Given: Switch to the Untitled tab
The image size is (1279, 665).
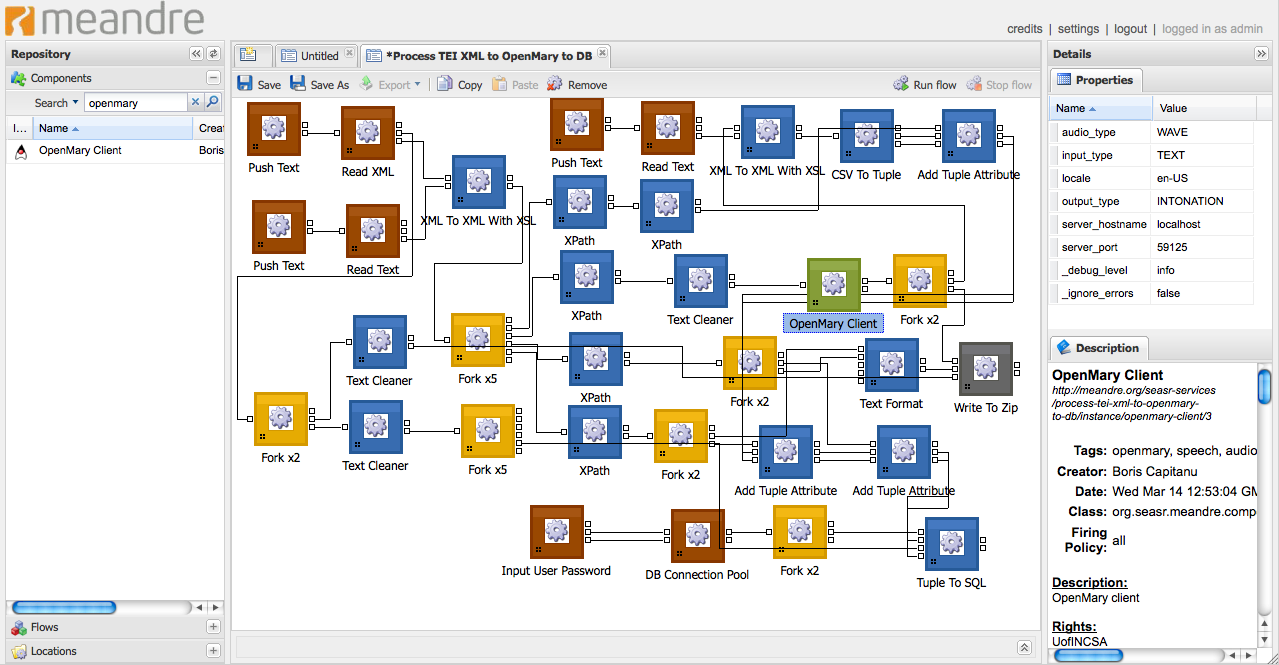Looking at the screenshot, I should 315,56.
